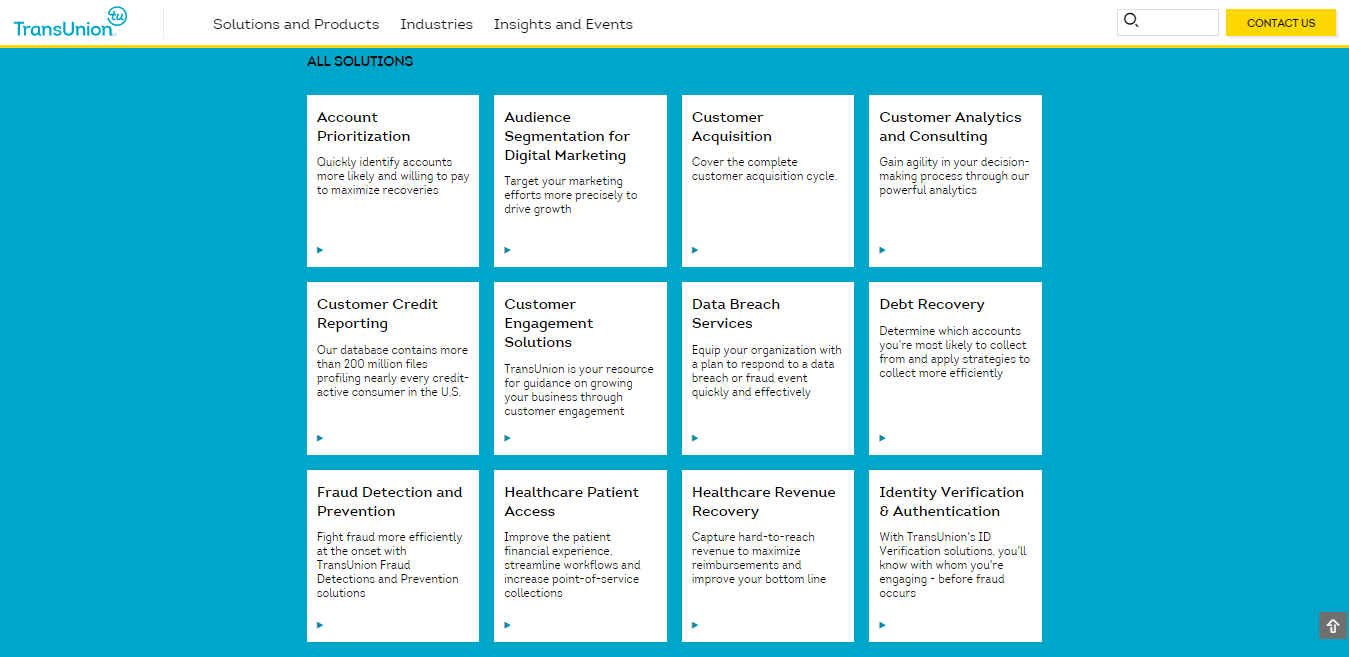The width and height of the screenshot is (1349, 657).
Task: Click the ALL SOLUTIONS heading
Action: tap(360, 61)
